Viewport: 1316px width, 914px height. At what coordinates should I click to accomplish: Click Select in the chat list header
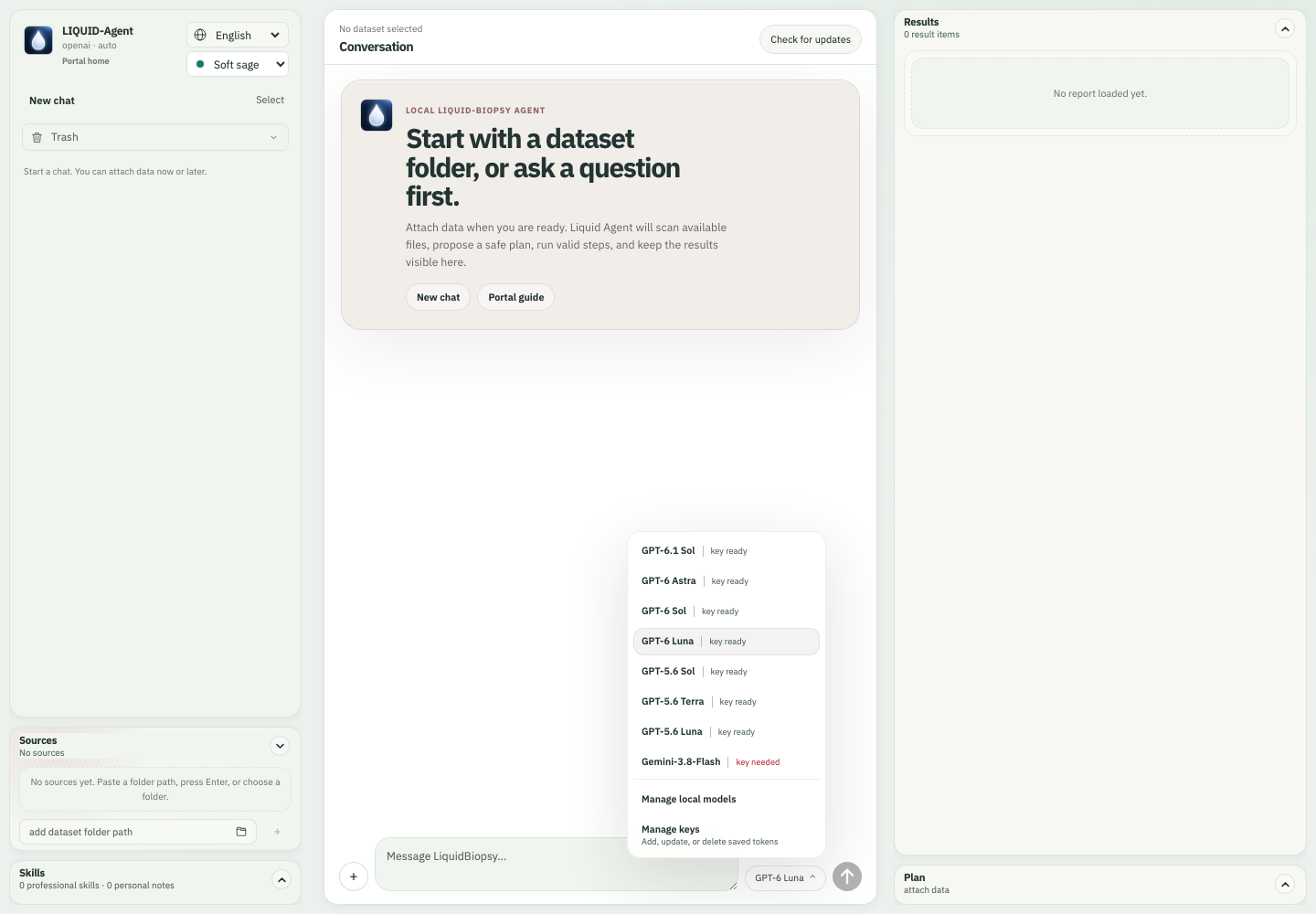(270, 101)
